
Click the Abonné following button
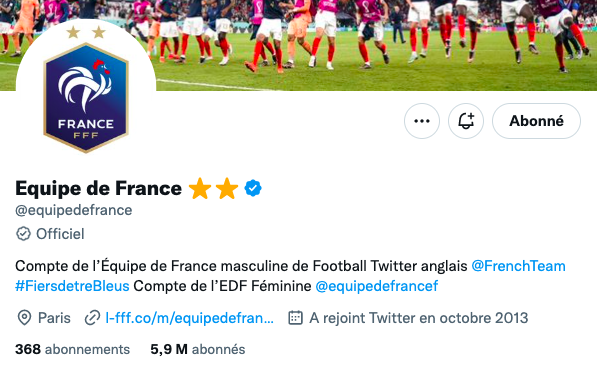(536, 121)
